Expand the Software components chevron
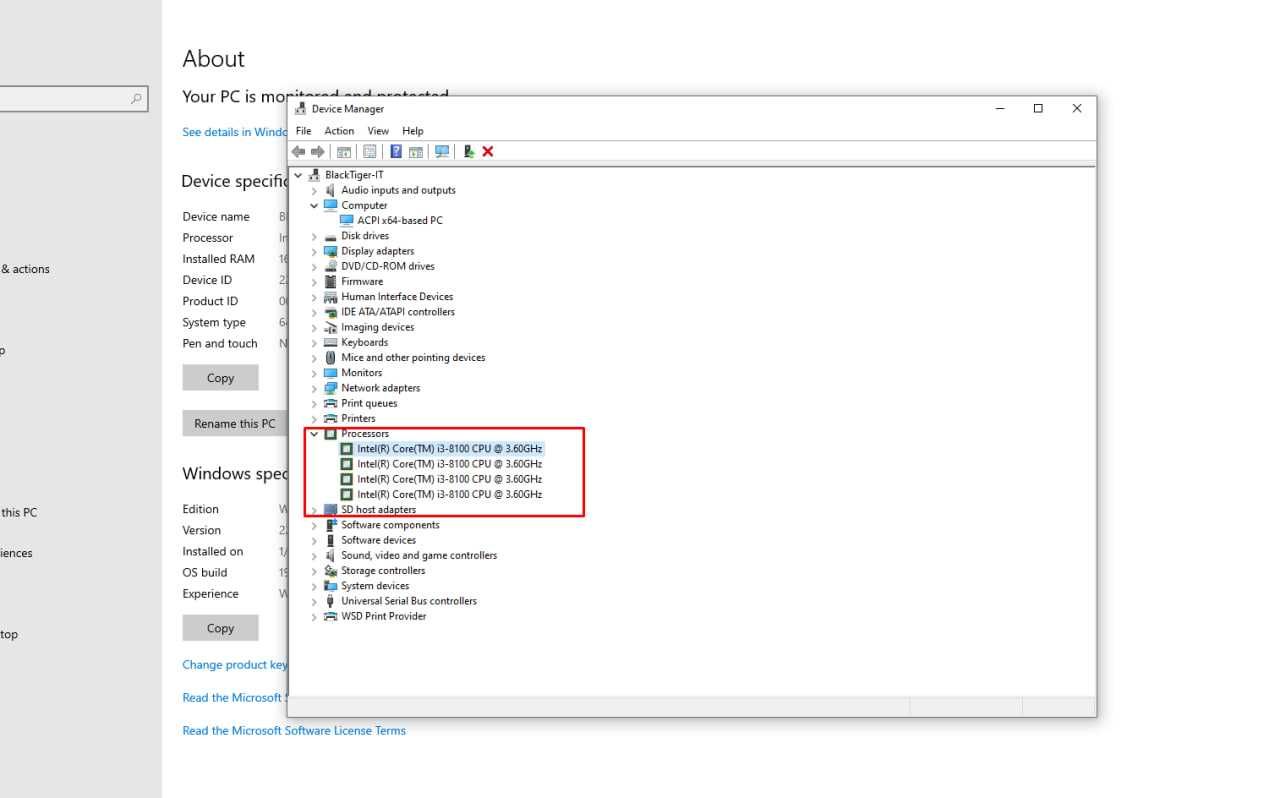Viewport: 1280px width, 798px height. click(x=314, y=525)
